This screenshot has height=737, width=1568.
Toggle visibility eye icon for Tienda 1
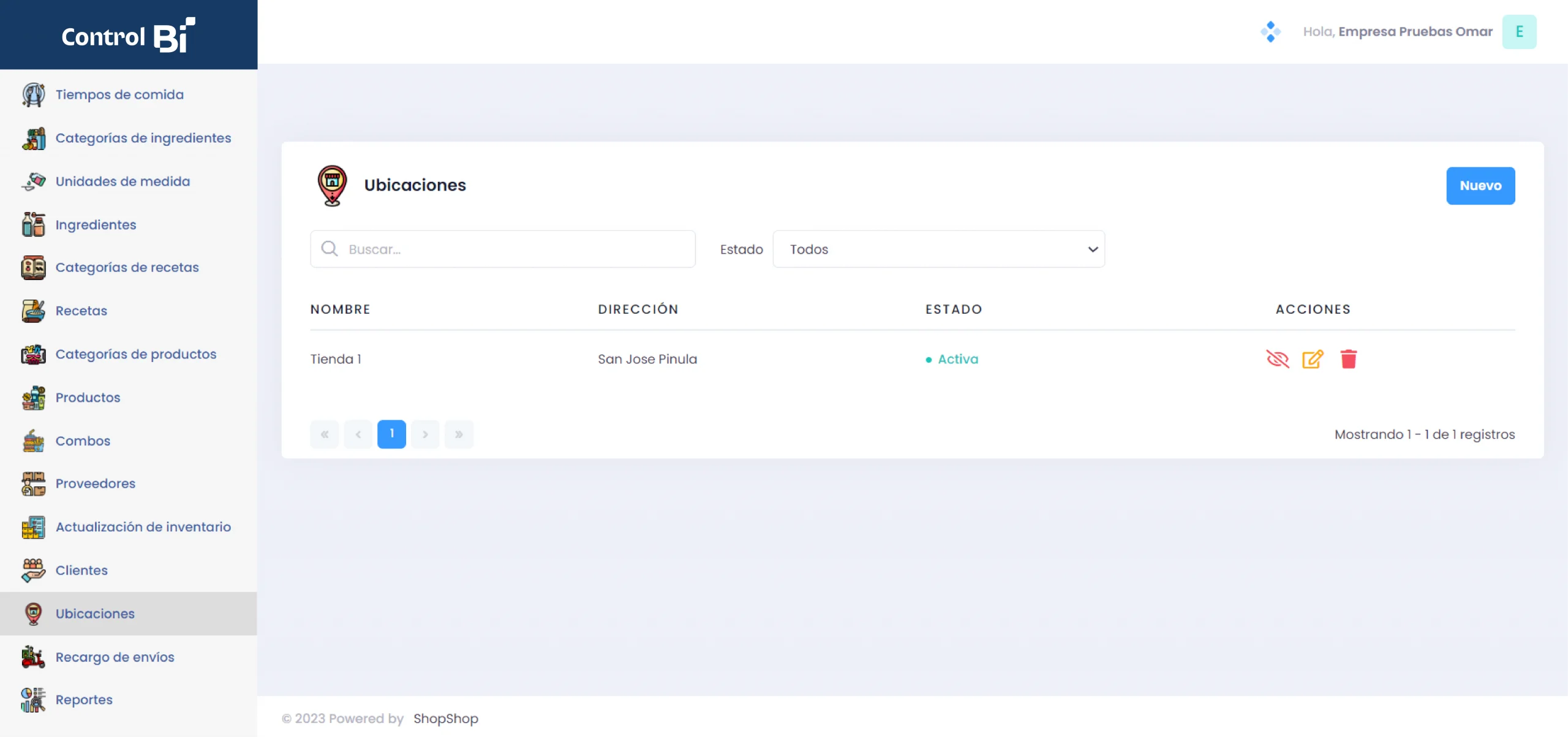[1278, 359]
